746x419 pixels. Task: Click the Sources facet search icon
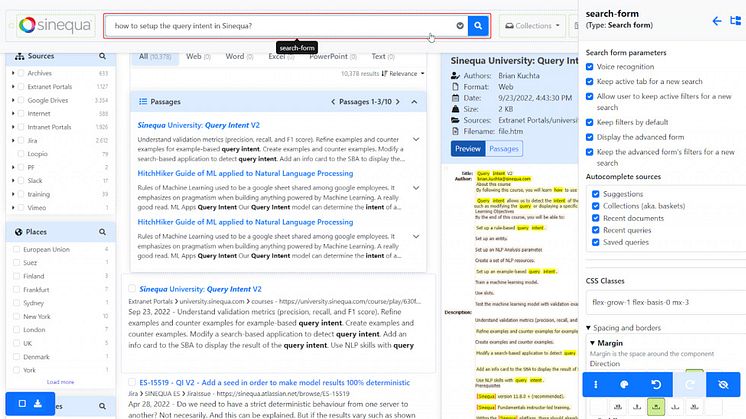pyautogui.click(x=103, y=56)
